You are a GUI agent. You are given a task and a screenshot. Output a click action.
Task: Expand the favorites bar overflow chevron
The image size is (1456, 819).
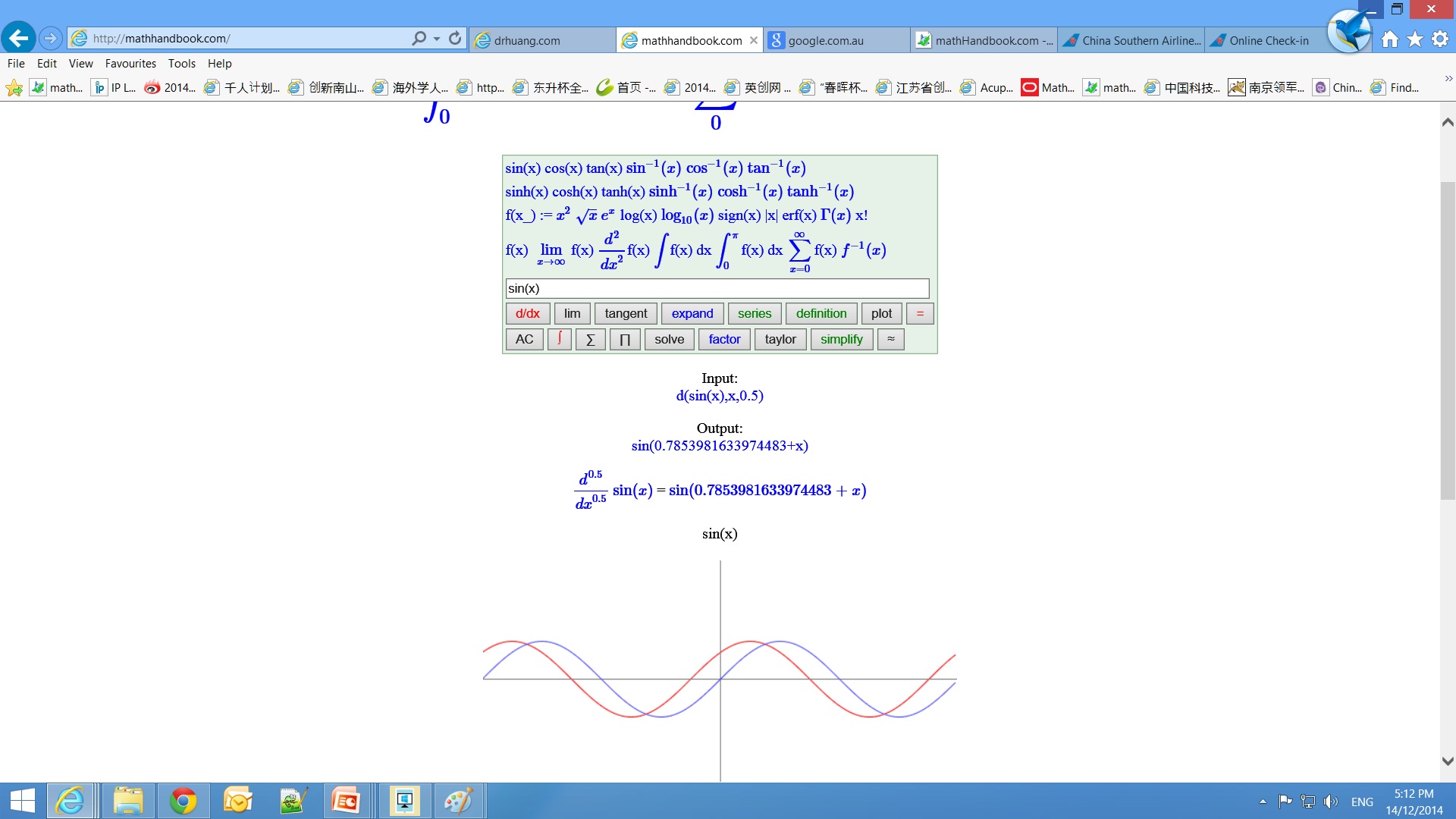tap(1448, 79)
